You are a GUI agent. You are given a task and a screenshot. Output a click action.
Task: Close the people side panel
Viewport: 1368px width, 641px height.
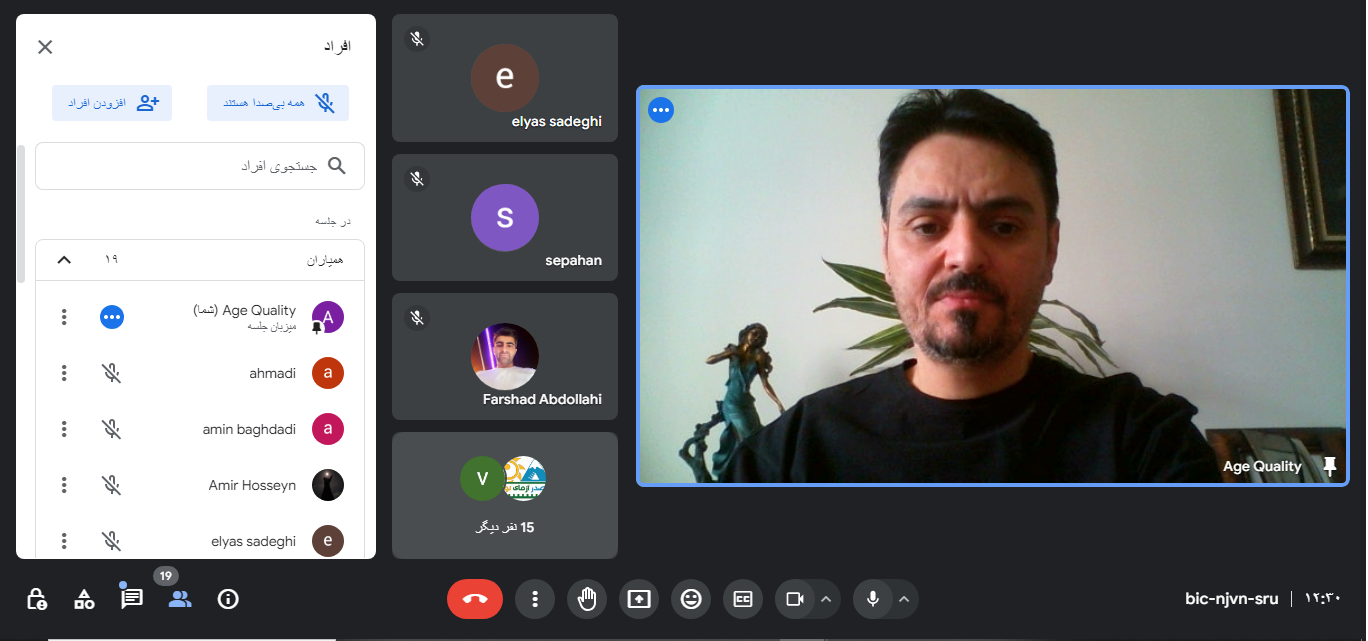[x=45, y=47]
